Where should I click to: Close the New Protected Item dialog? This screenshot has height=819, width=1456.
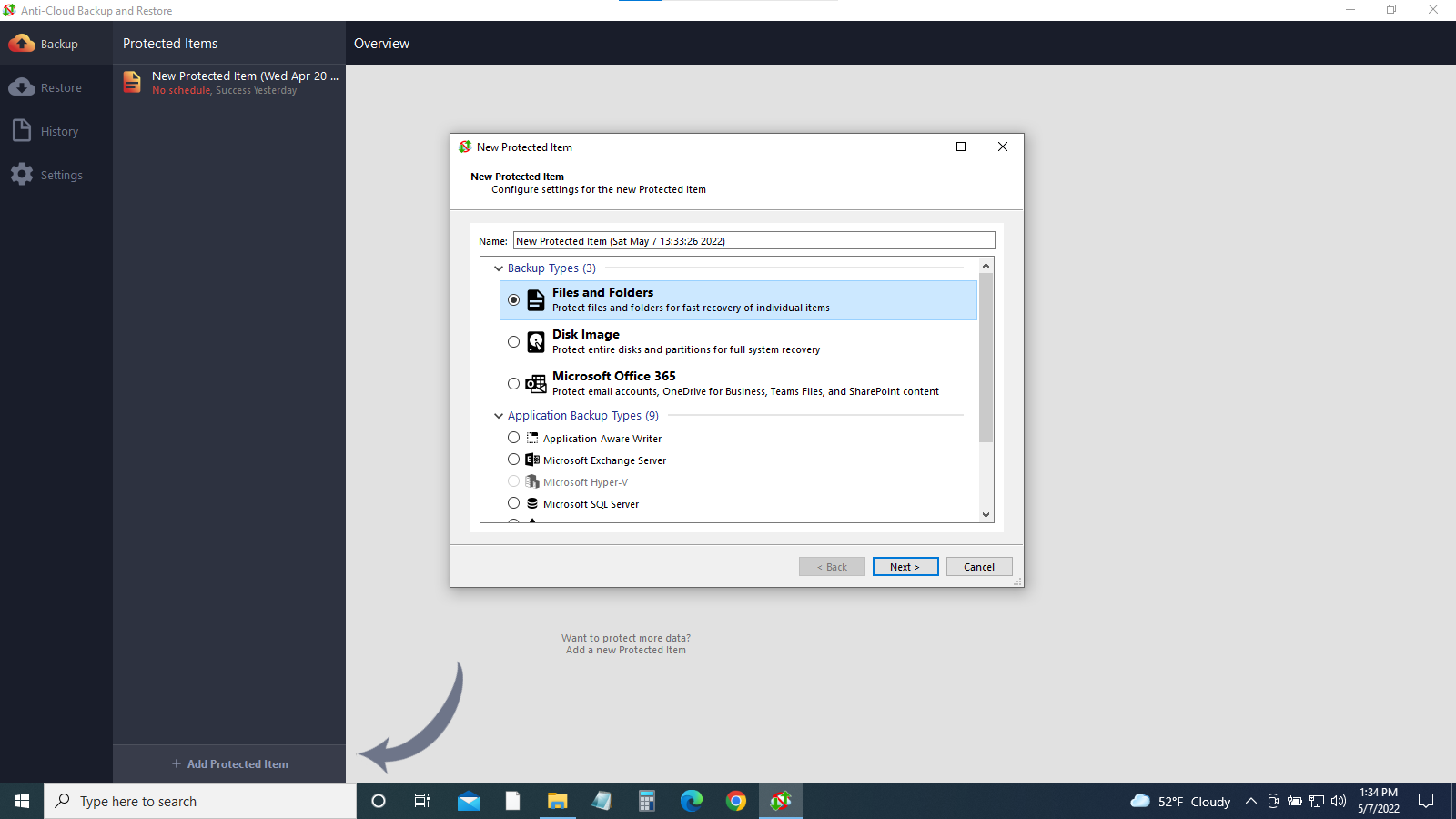click(1003, 147)
